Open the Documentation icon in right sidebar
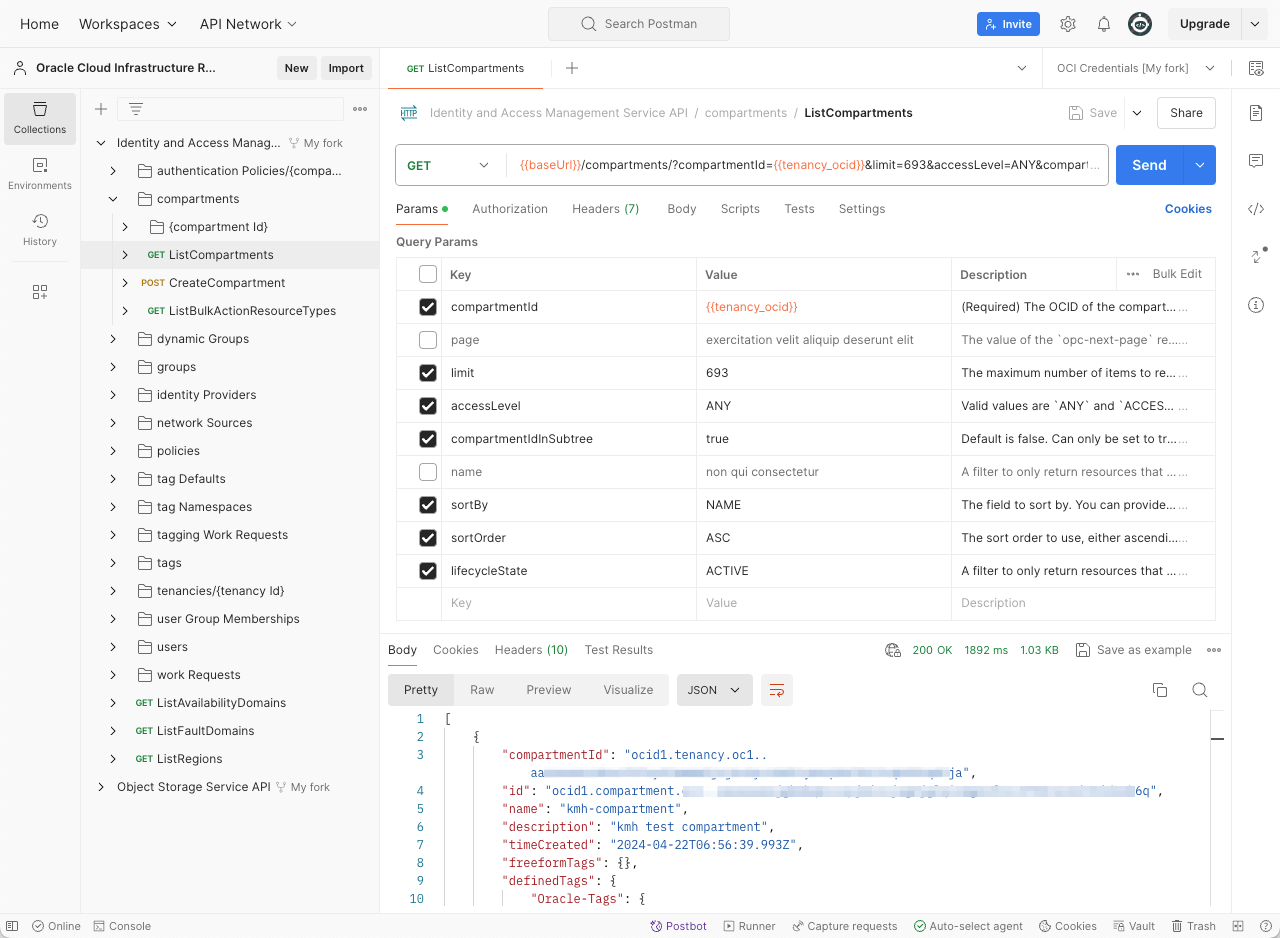1280x938 pixels. point(1256,113)
